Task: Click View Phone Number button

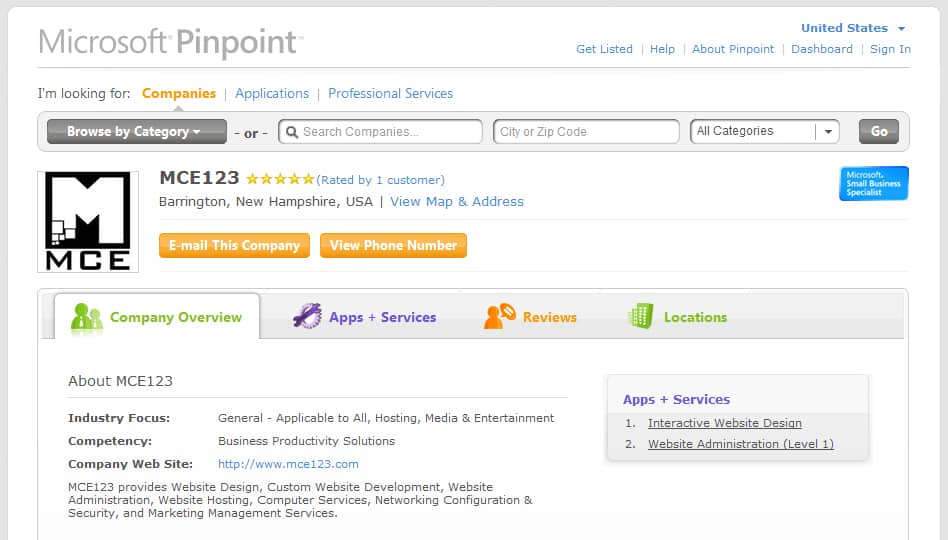Action: pyautogui.click(x=394, y=246)
